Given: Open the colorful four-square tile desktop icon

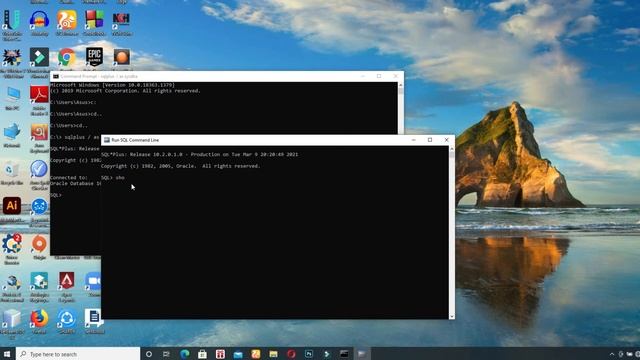Looking at the screenshot, I should tap(94, 20).
